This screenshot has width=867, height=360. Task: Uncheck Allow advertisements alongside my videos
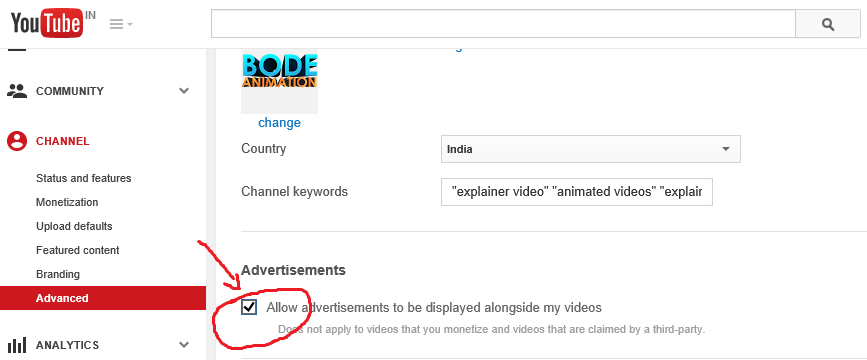pyautogui.click(x=249, y=307)
